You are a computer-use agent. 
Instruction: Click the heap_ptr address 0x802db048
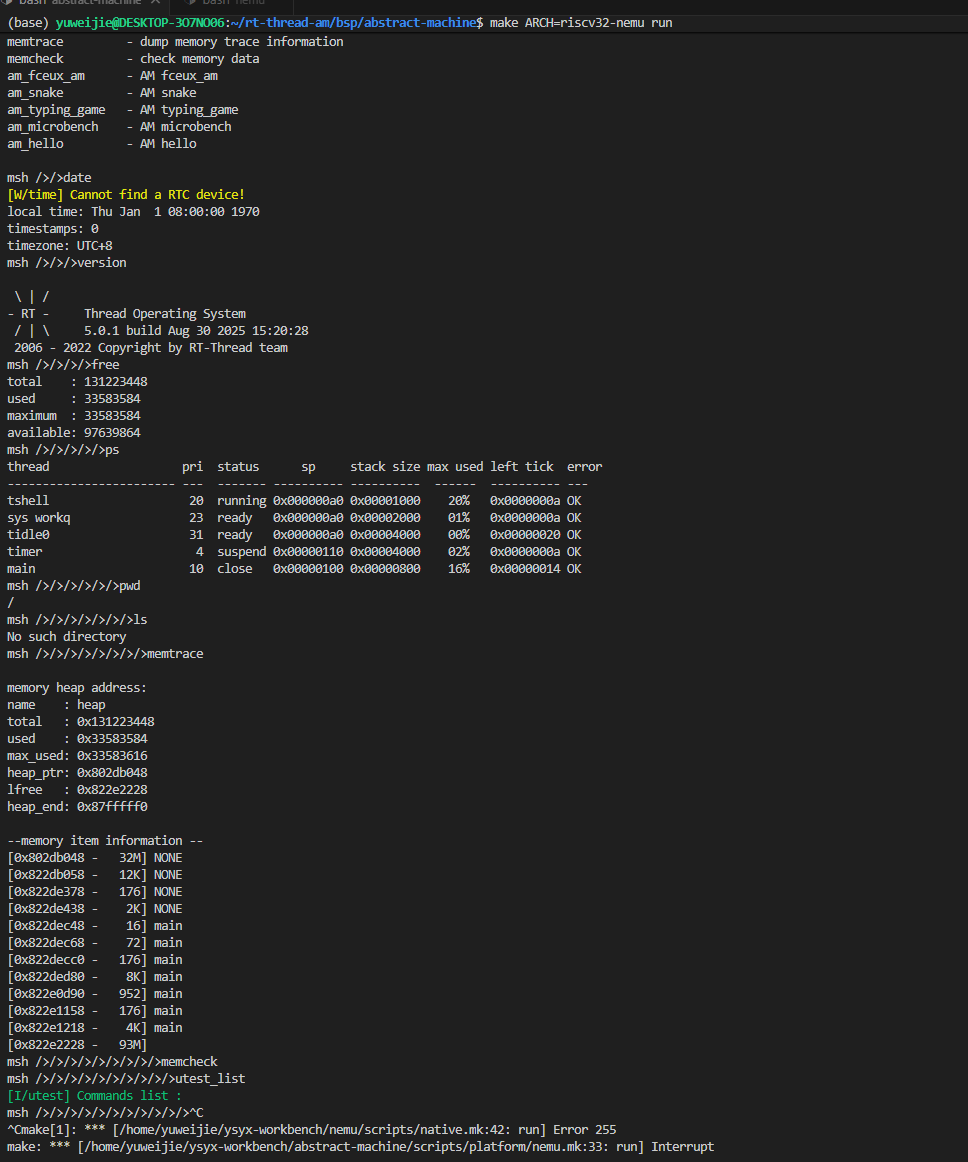pyautogui.click(x=112, y=772)
